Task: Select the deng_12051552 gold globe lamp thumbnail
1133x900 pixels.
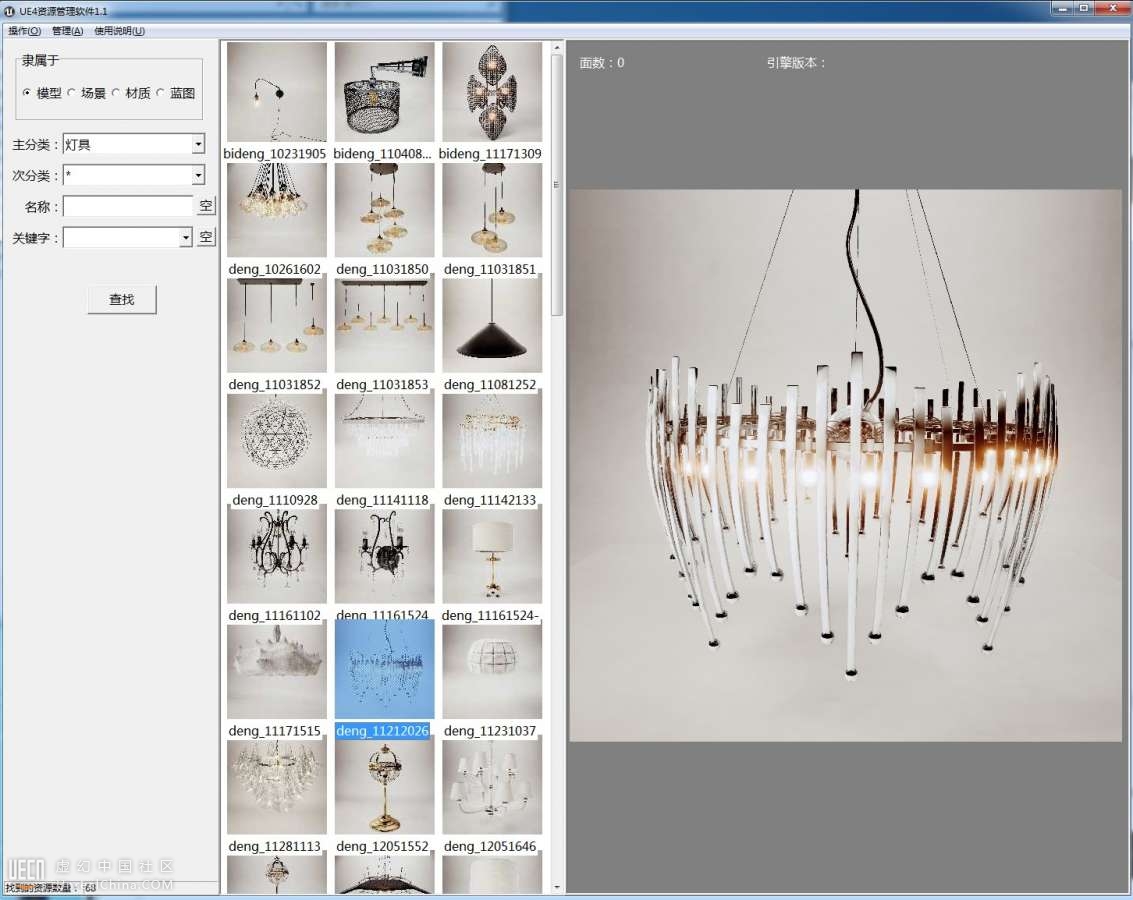Action: click(384, 788)
